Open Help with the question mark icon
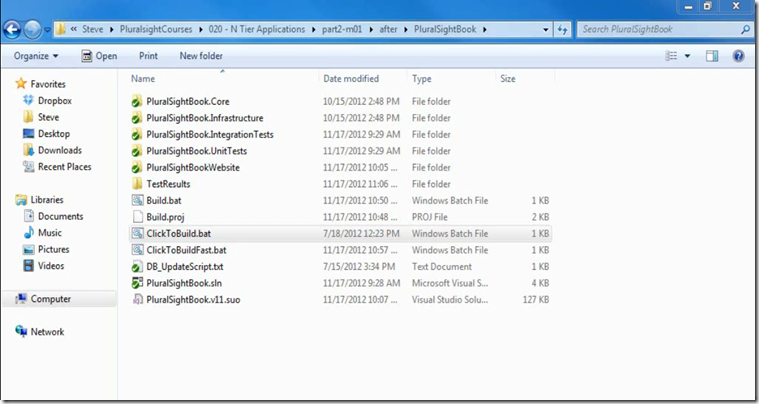Screen dimensions: 759x404 (x=738, y=56)
